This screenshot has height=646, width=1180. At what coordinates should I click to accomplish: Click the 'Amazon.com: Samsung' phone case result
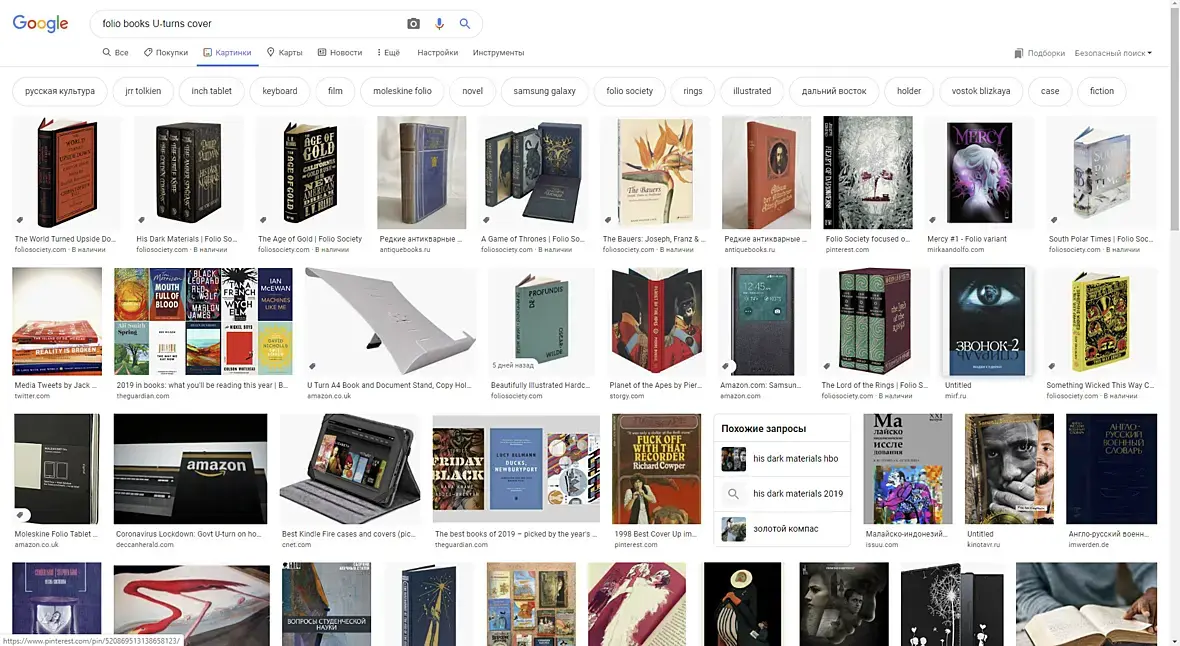point(762,321)
